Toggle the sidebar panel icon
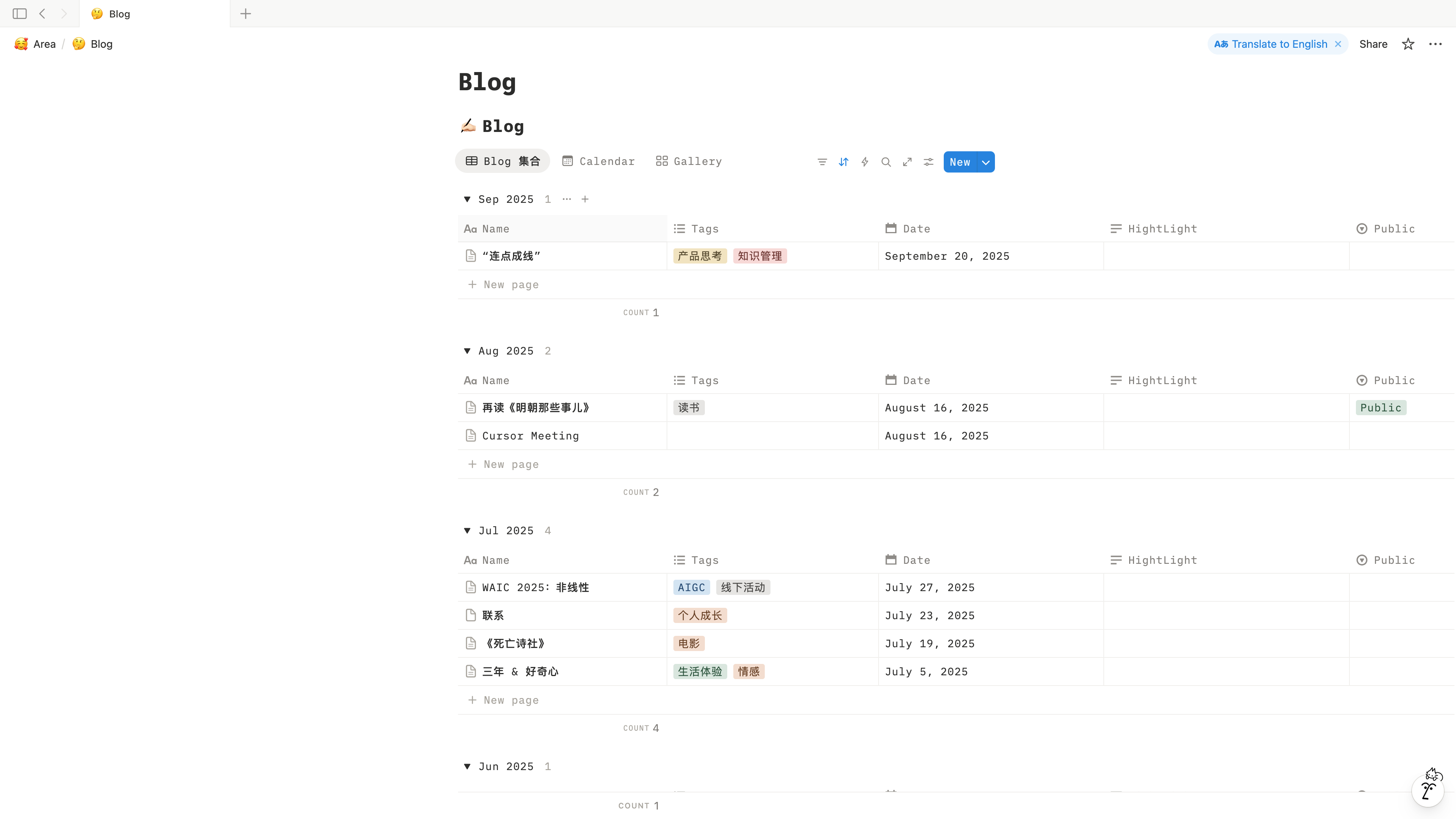The image size is (1456, 819). coord(20,14)
